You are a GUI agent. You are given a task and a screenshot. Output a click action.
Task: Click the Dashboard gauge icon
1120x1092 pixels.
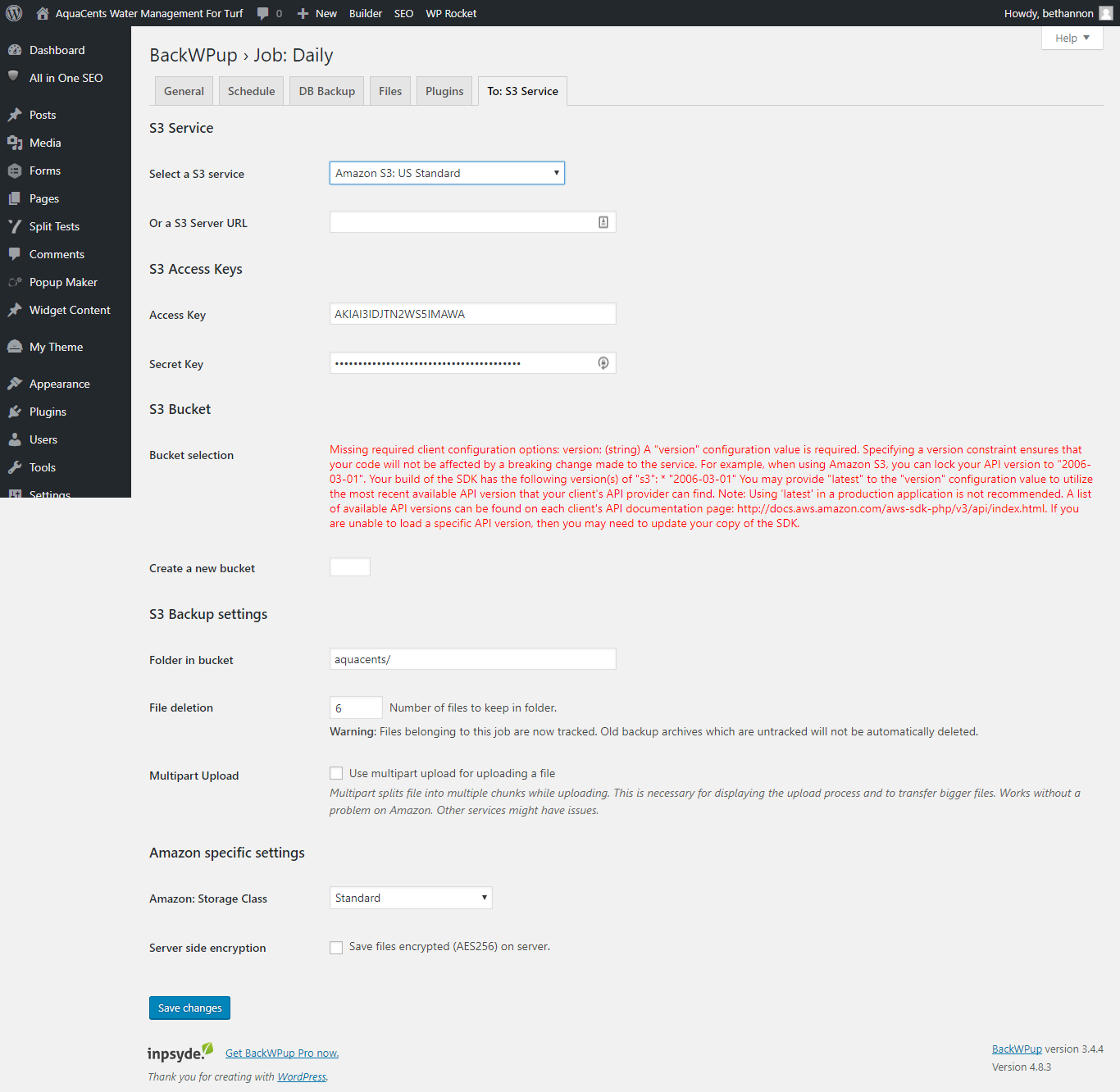pos(15,50)
